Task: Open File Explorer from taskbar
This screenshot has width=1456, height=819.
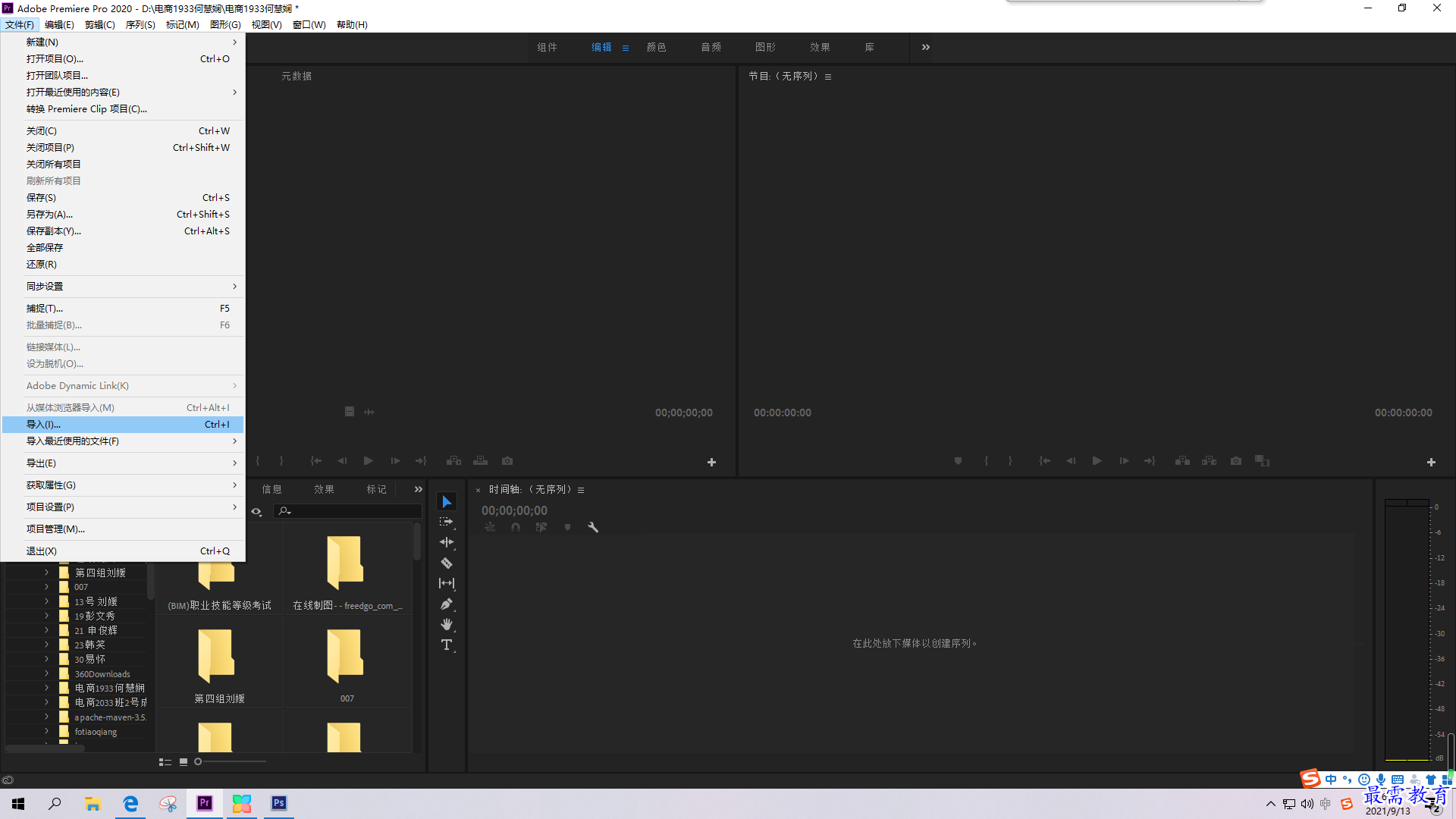Action: (93, 803)
